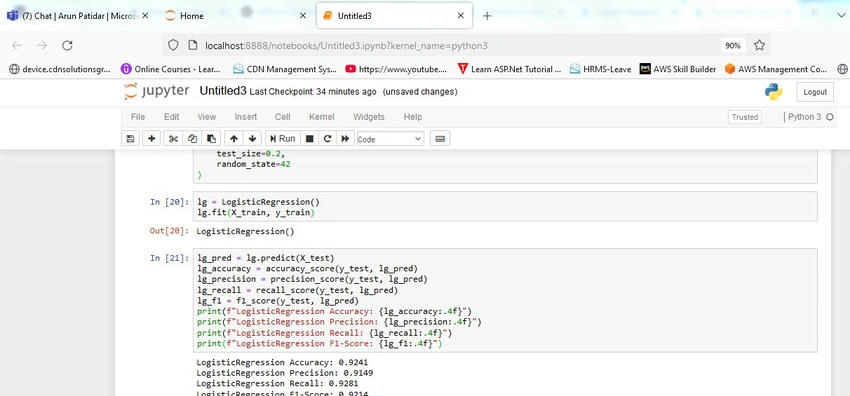The width and height of the screenshot is (850, 396).
Task: Click the test_size=0.2 code line
Action: coord(250,154)
